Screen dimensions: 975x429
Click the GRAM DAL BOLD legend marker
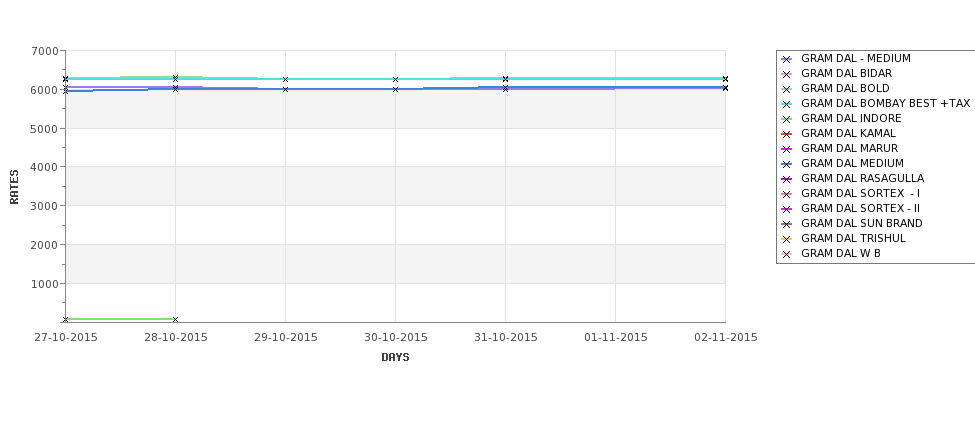coord(786,89)
